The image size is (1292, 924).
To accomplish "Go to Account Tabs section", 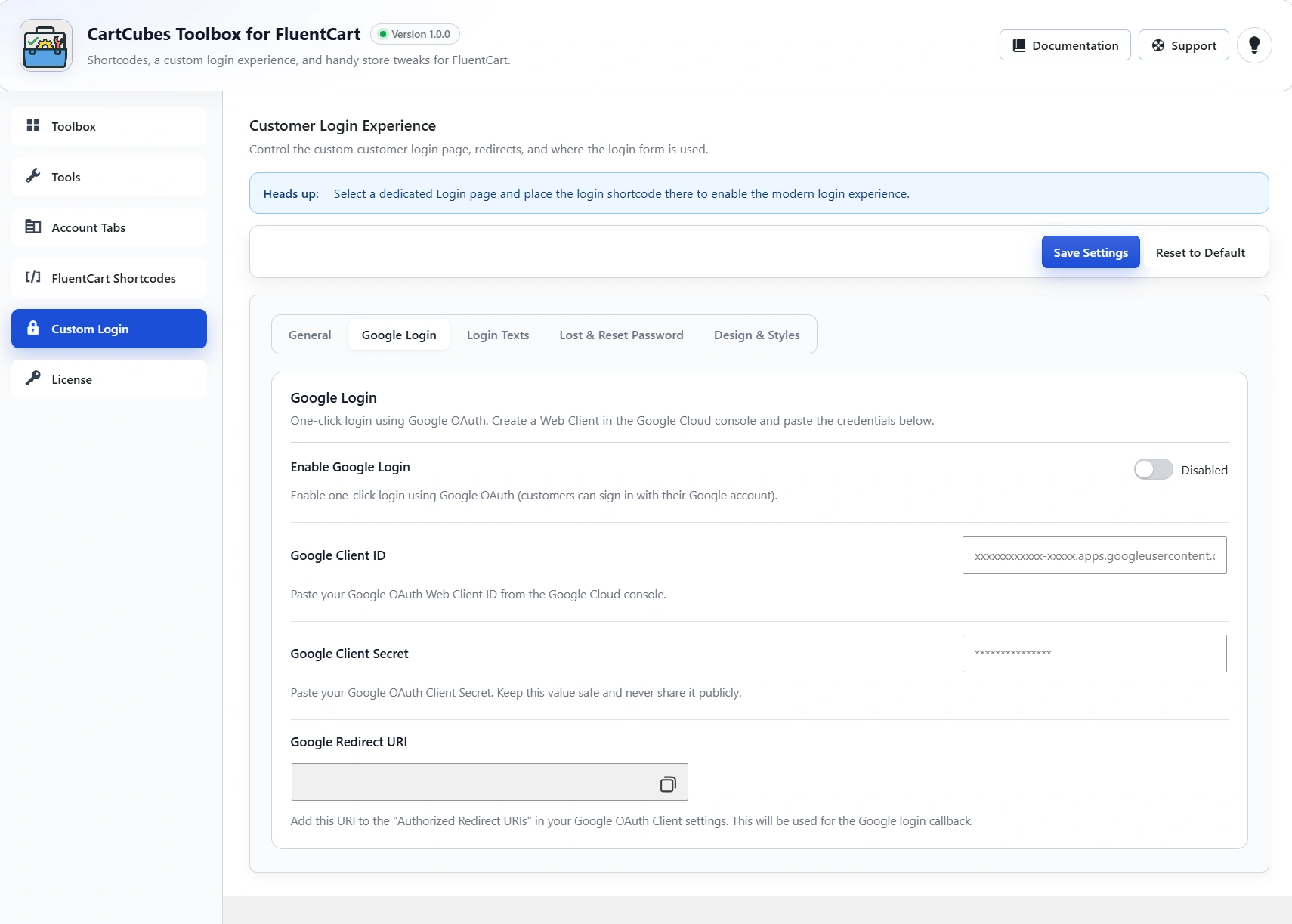I will coord(109,227).
